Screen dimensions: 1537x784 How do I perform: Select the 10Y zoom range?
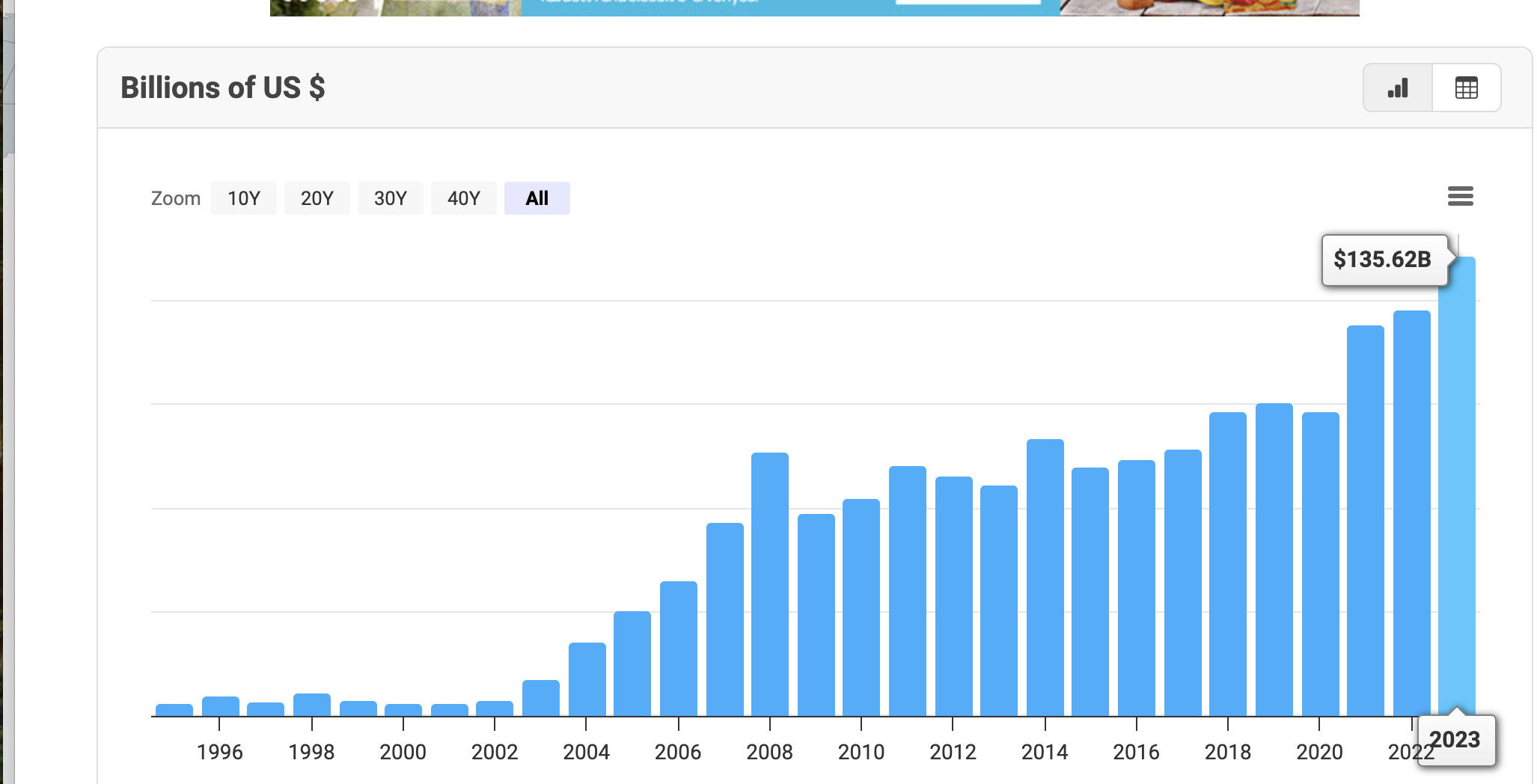pos(244,198)
